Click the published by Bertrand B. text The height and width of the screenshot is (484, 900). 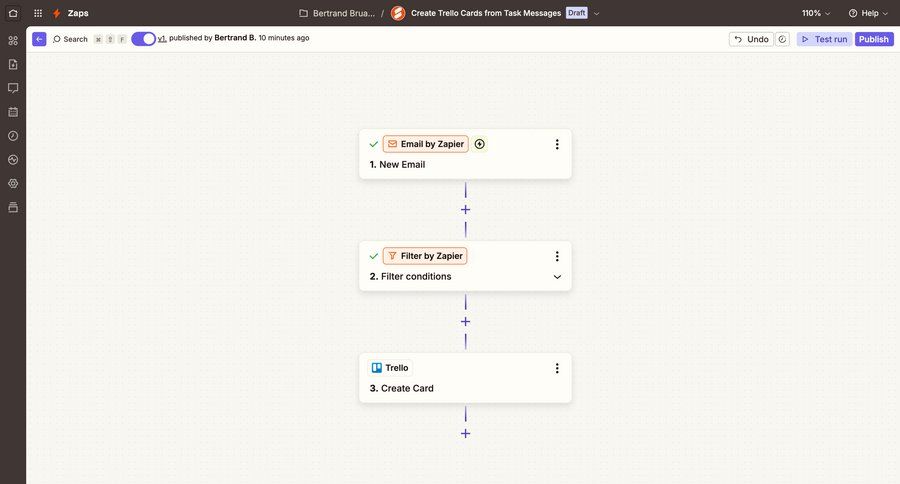point(212,38)
